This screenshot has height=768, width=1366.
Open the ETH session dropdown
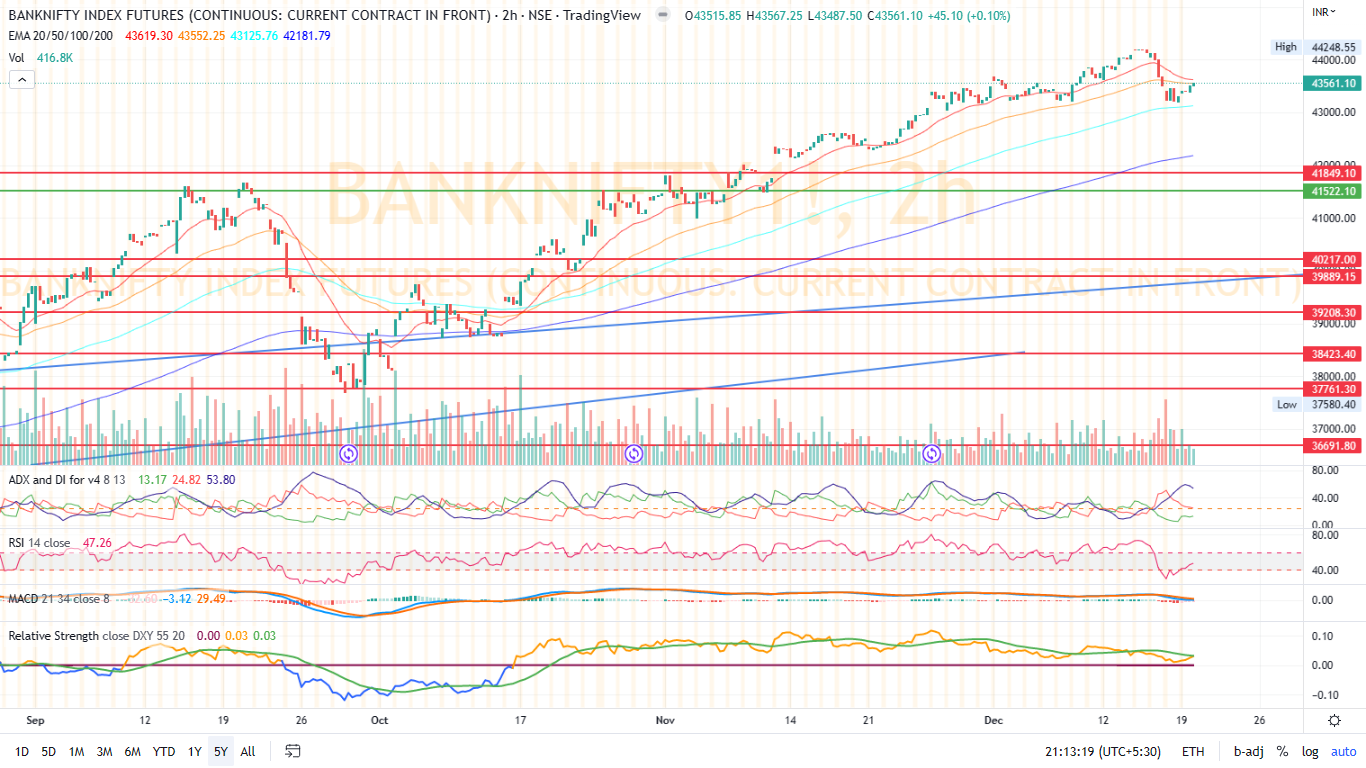[1193, 751]
